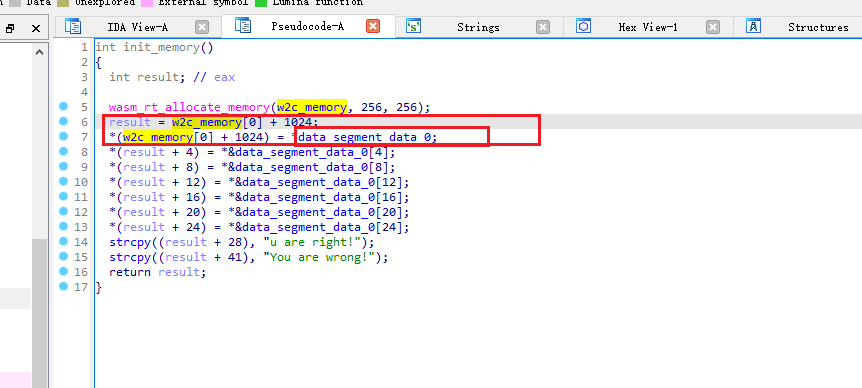Click wasm_rt_allocate_memory call on line 5
862x388 pixels.
coord(189,107)
